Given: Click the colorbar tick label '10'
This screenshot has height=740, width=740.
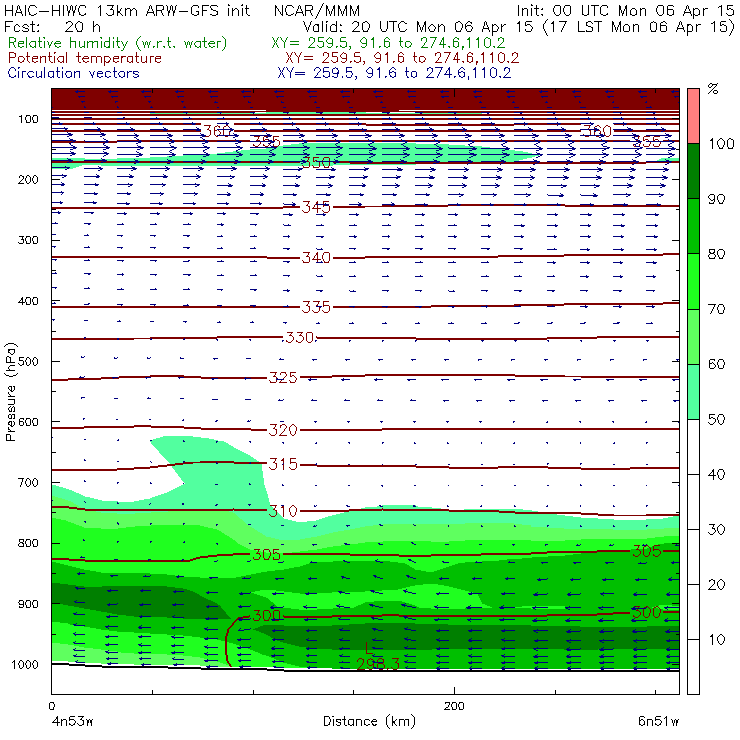Looking at the screenshot, I should point(716,640).
